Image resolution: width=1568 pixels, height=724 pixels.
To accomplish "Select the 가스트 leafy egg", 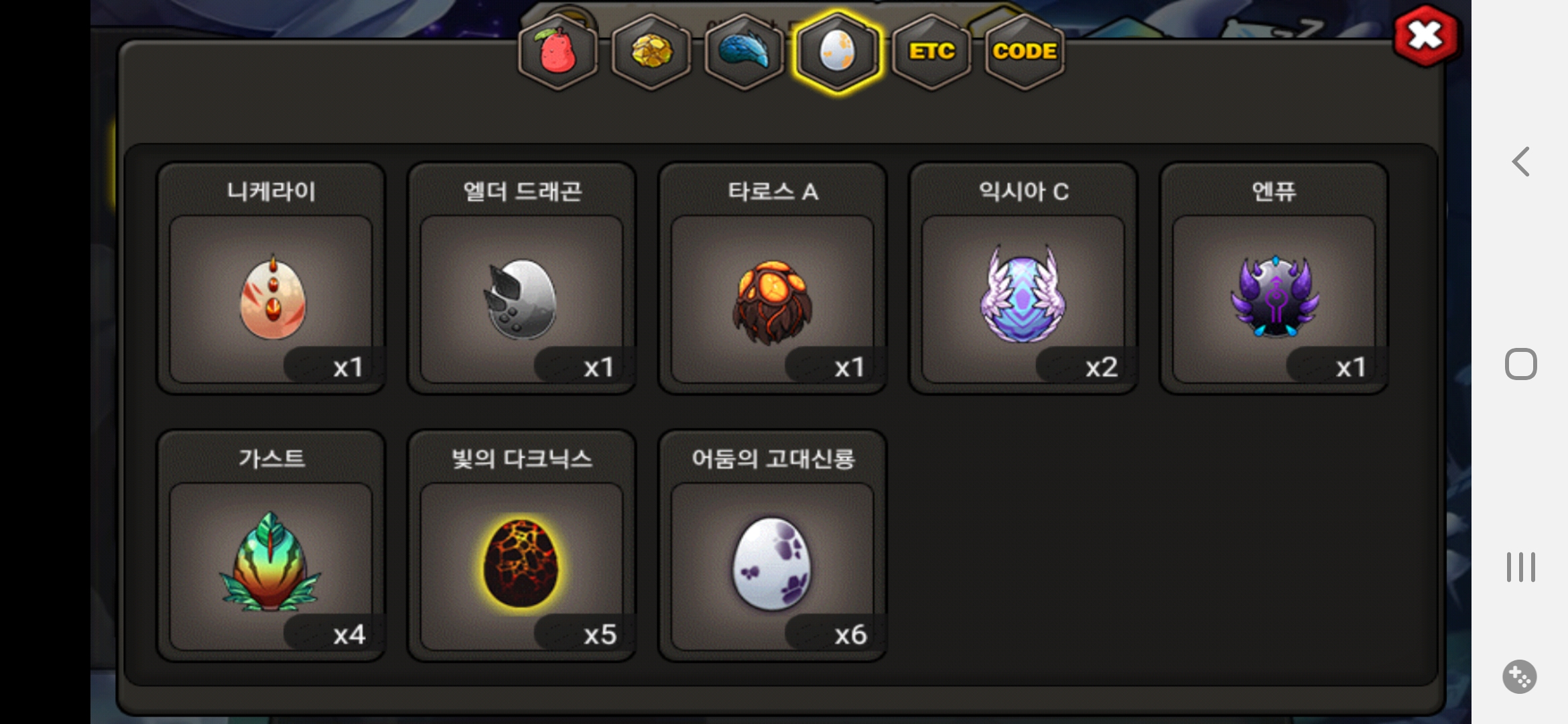I will [271, 546].
